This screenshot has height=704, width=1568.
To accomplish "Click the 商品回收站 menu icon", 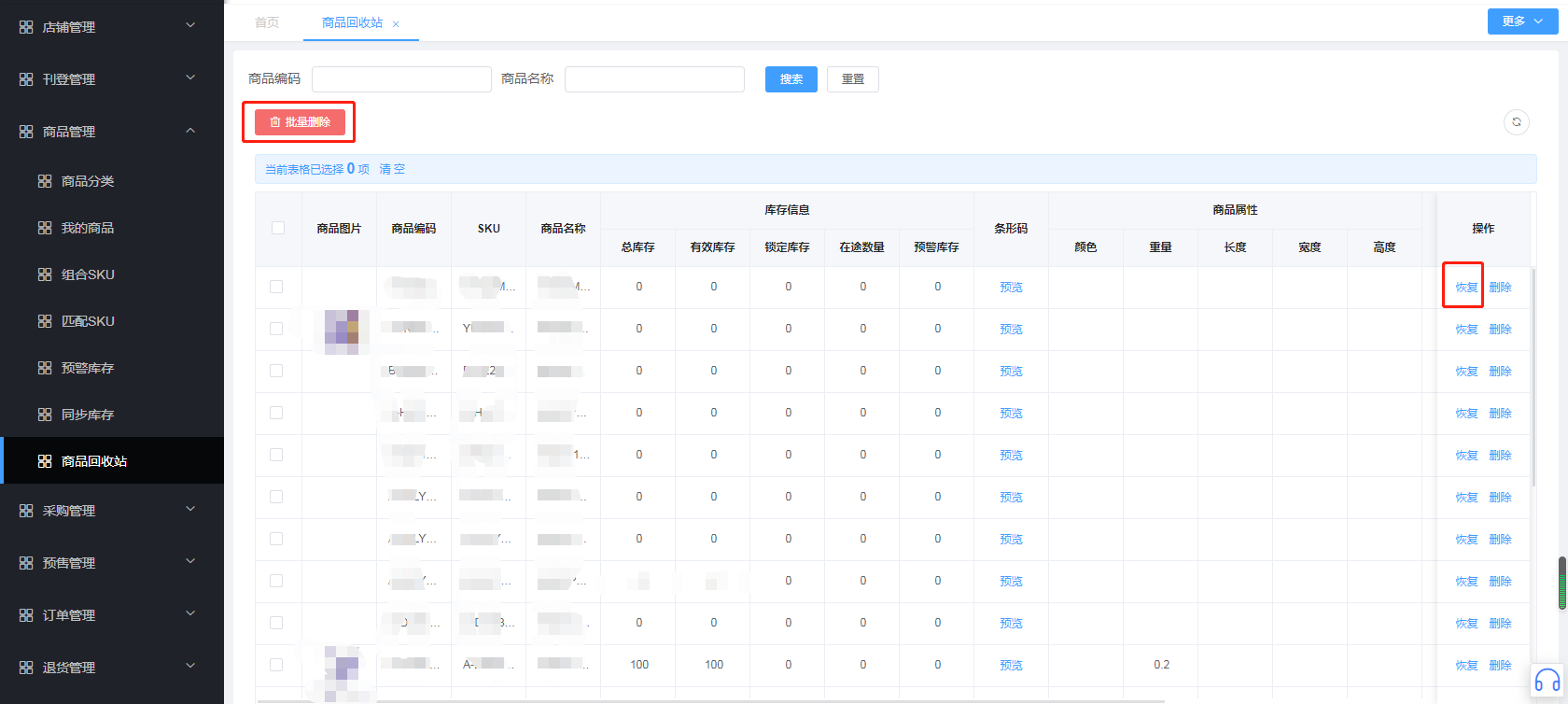I will tap(45, 461).
